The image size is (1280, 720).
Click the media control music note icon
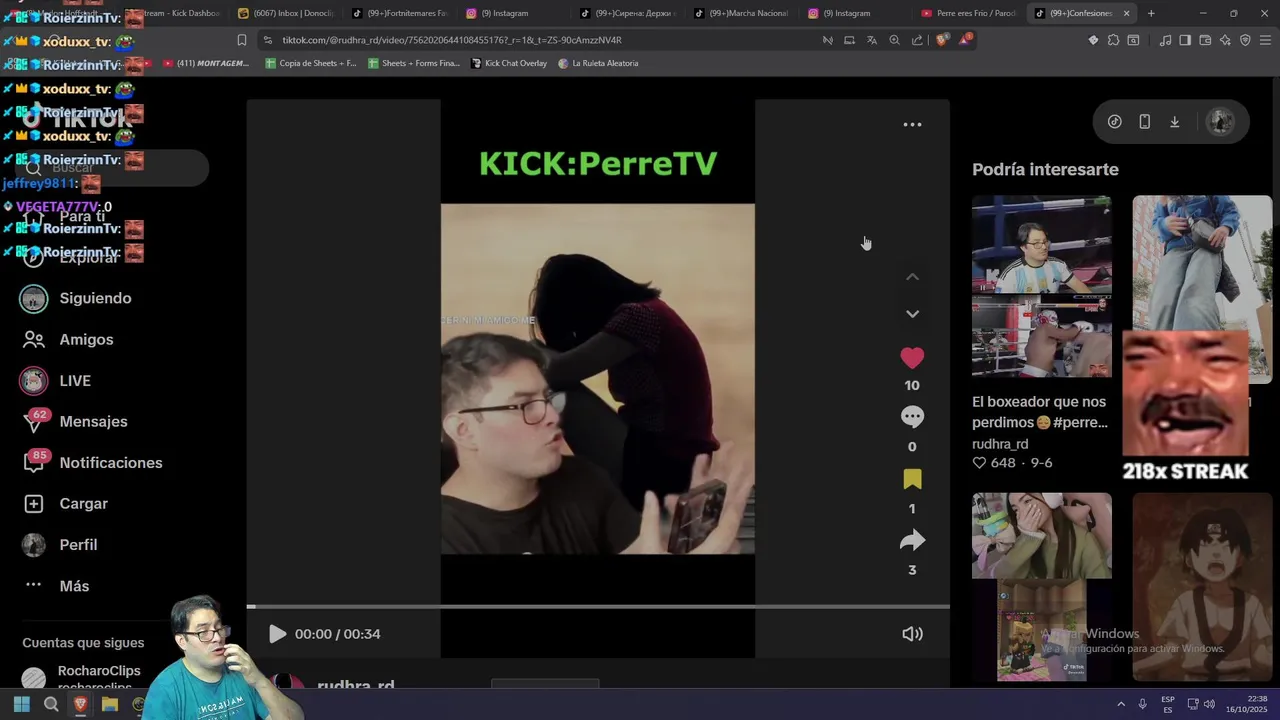[x=1165, y=40]
